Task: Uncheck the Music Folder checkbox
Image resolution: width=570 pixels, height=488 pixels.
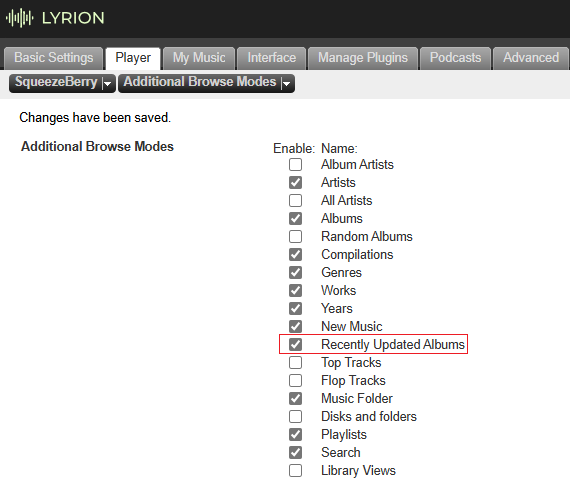Action: (x=296, y=399)
